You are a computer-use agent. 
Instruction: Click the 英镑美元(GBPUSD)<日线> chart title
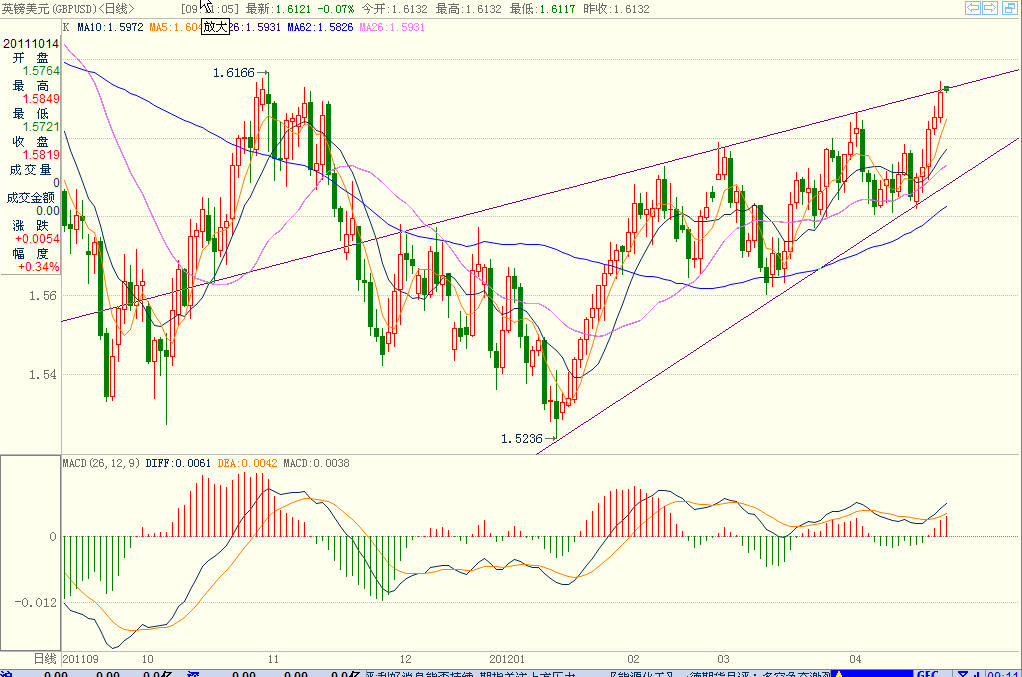[68, 8]
